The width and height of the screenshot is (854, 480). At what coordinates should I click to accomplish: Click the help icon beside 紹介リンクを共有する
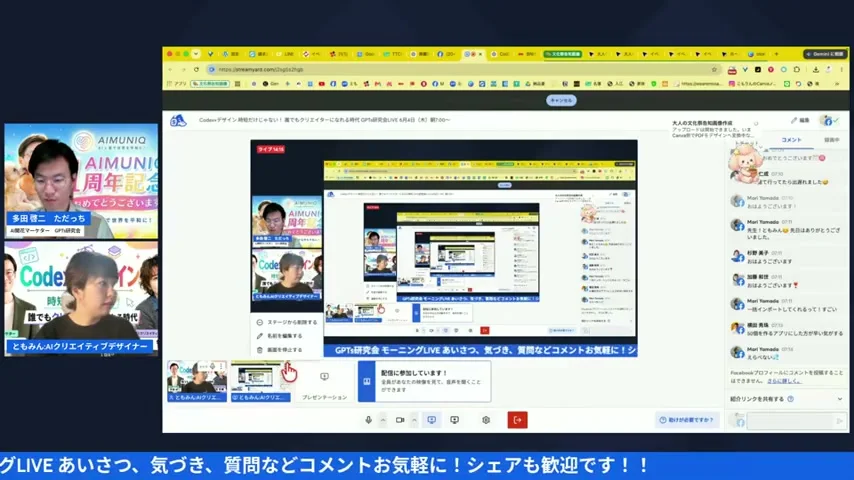click(x=790, y=399)
